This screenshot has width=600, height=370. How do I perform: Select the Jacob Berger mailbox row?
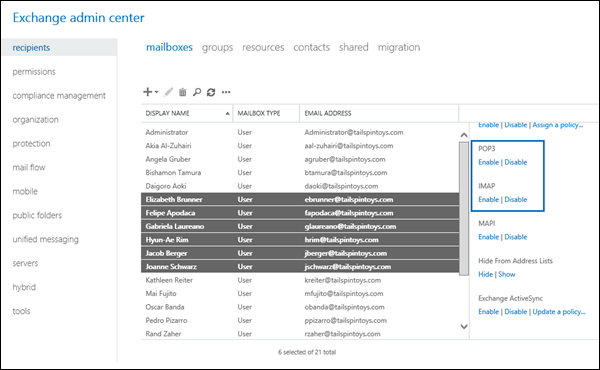[x=300, y=253]
